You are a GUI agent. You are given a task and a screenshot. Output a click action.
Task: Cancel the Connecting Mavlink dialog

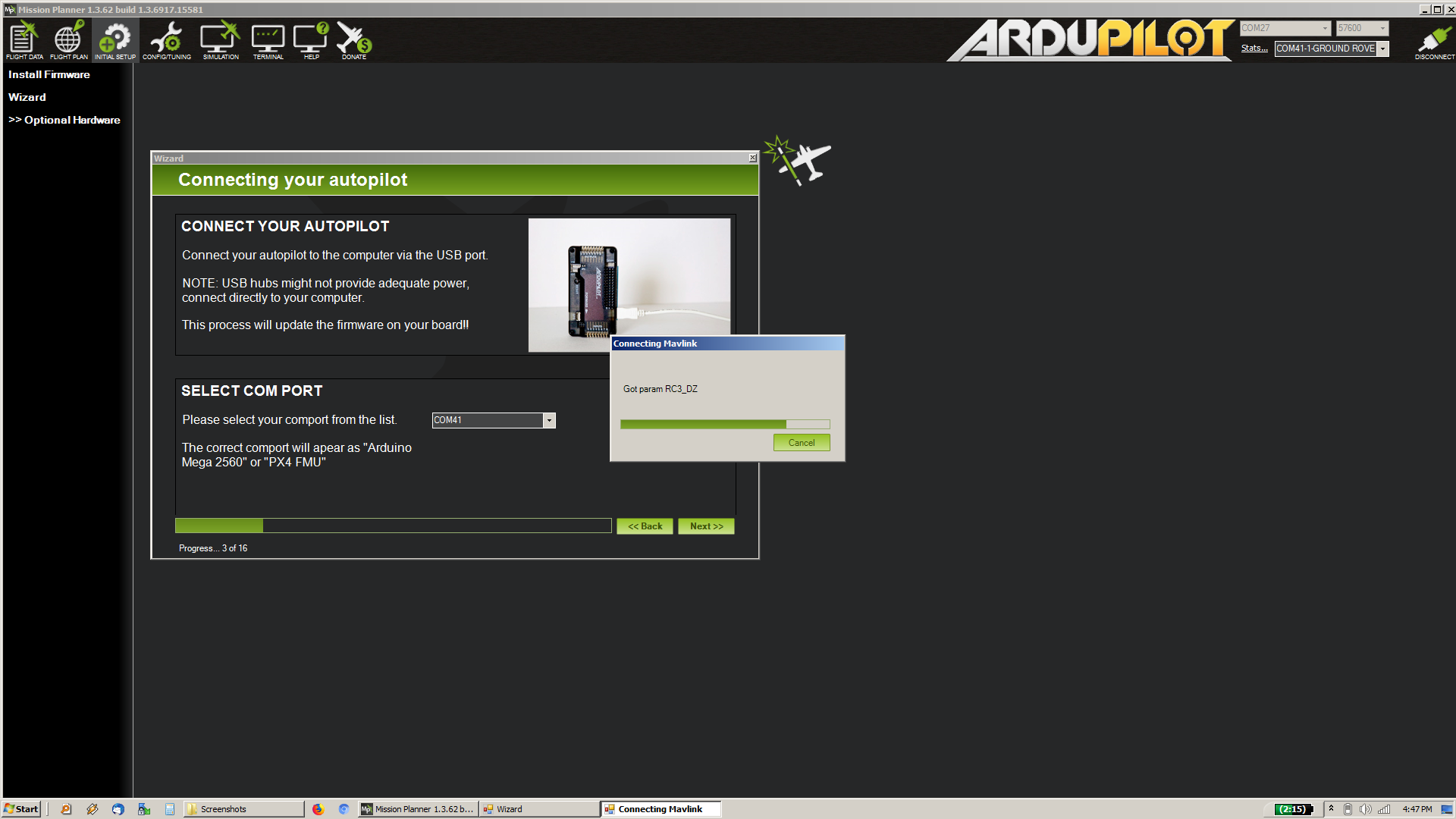pos(802,443)
